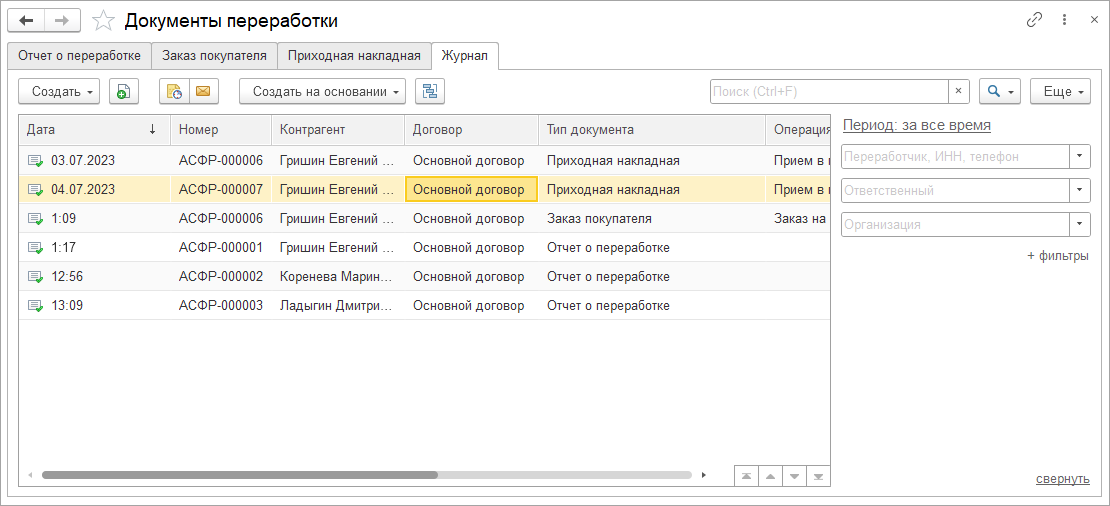Open the Приходная накладная tab
This screenshot has height=506, width=1110.
354,56
